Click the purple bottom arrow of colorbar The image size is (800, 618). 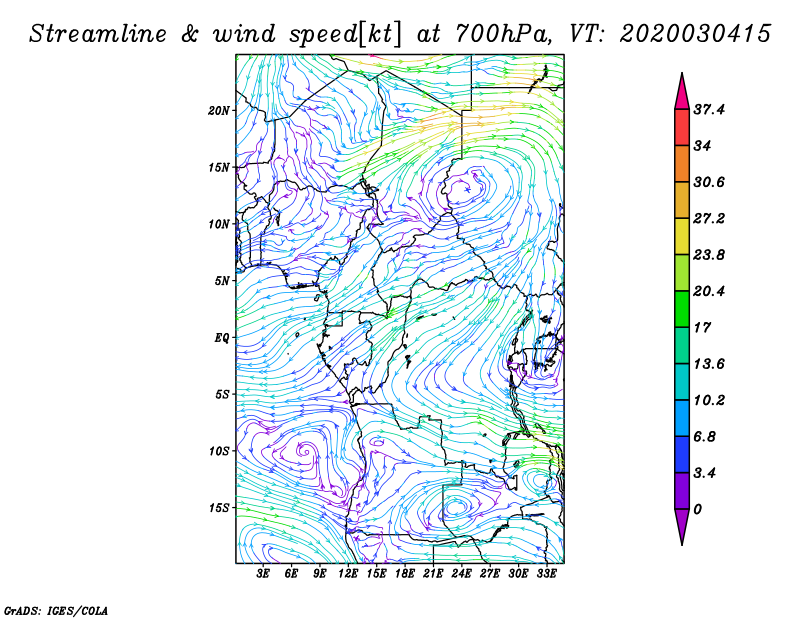tap(682, 527)
